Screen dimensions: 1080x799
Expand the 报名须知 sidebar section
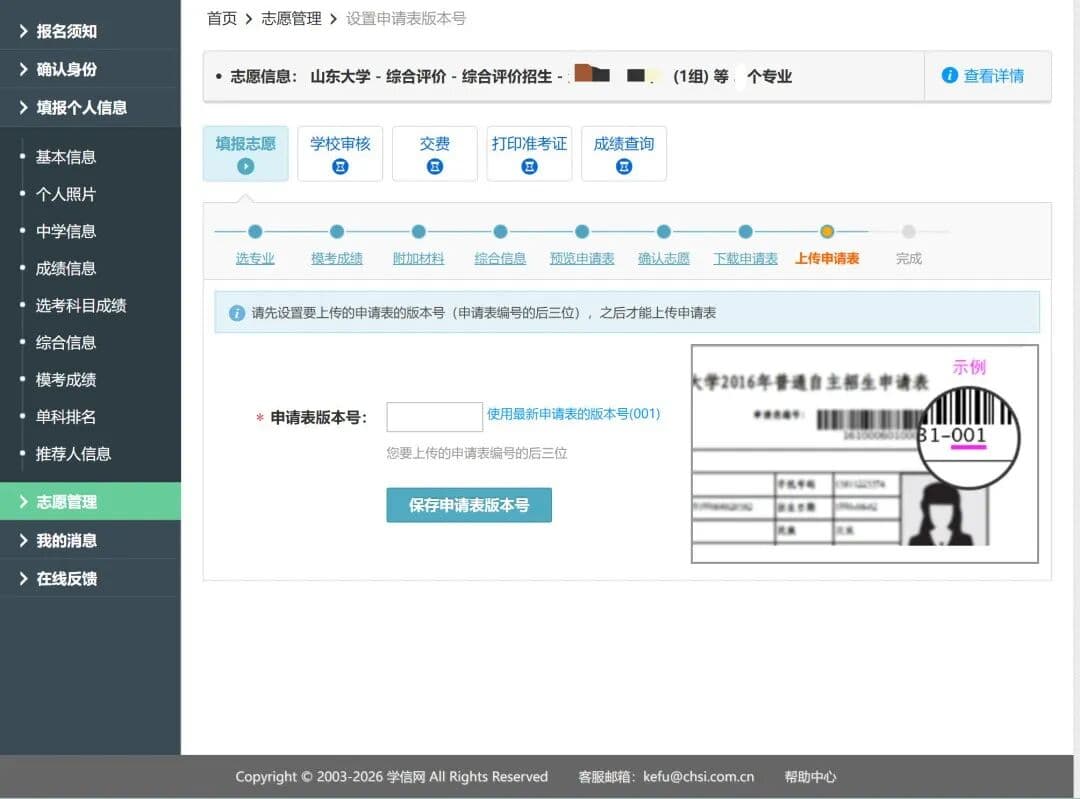[90, 31]
